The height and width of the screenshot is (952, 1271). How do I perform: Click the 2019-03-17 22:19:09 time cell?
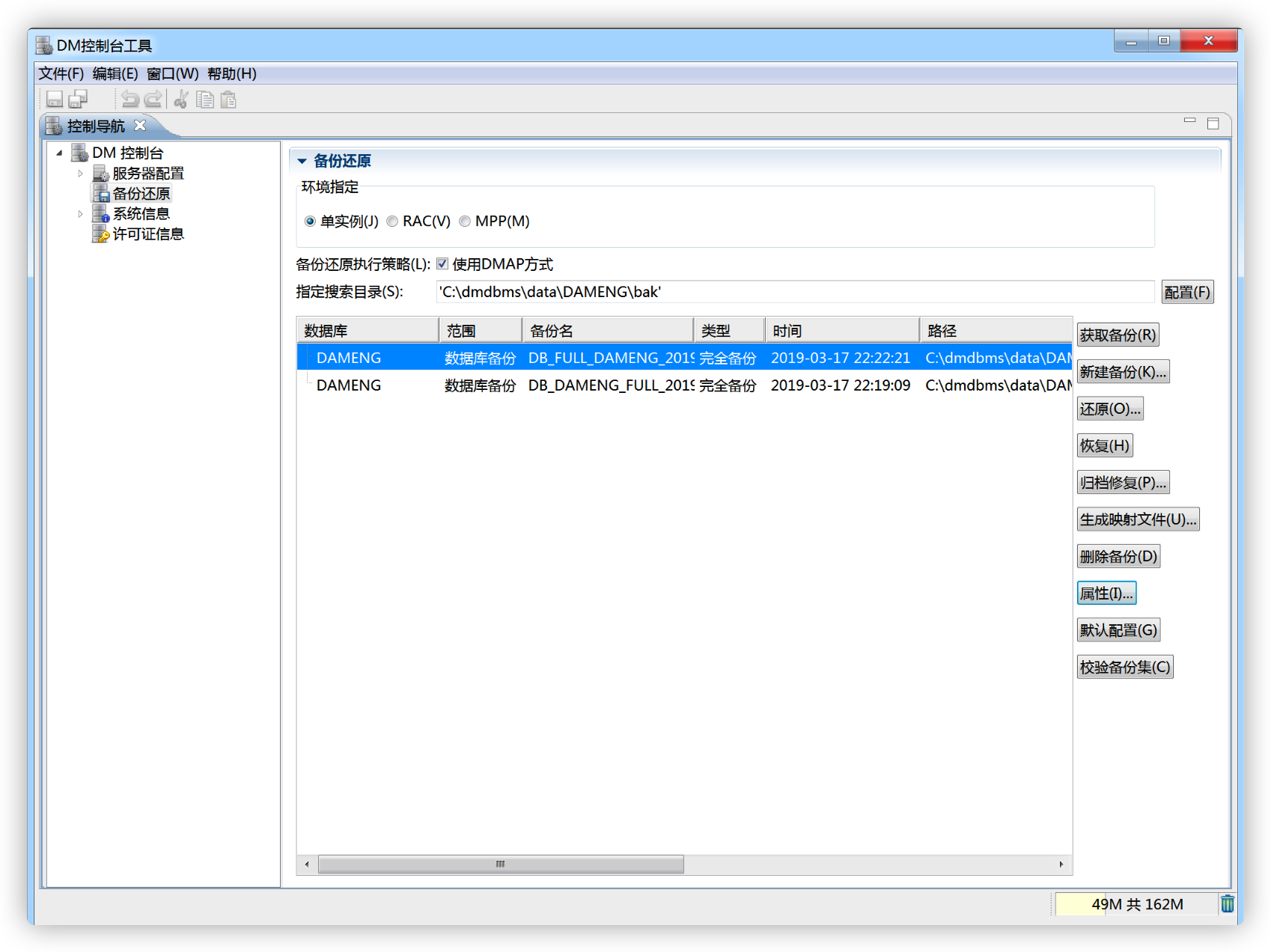coord(841,385)
